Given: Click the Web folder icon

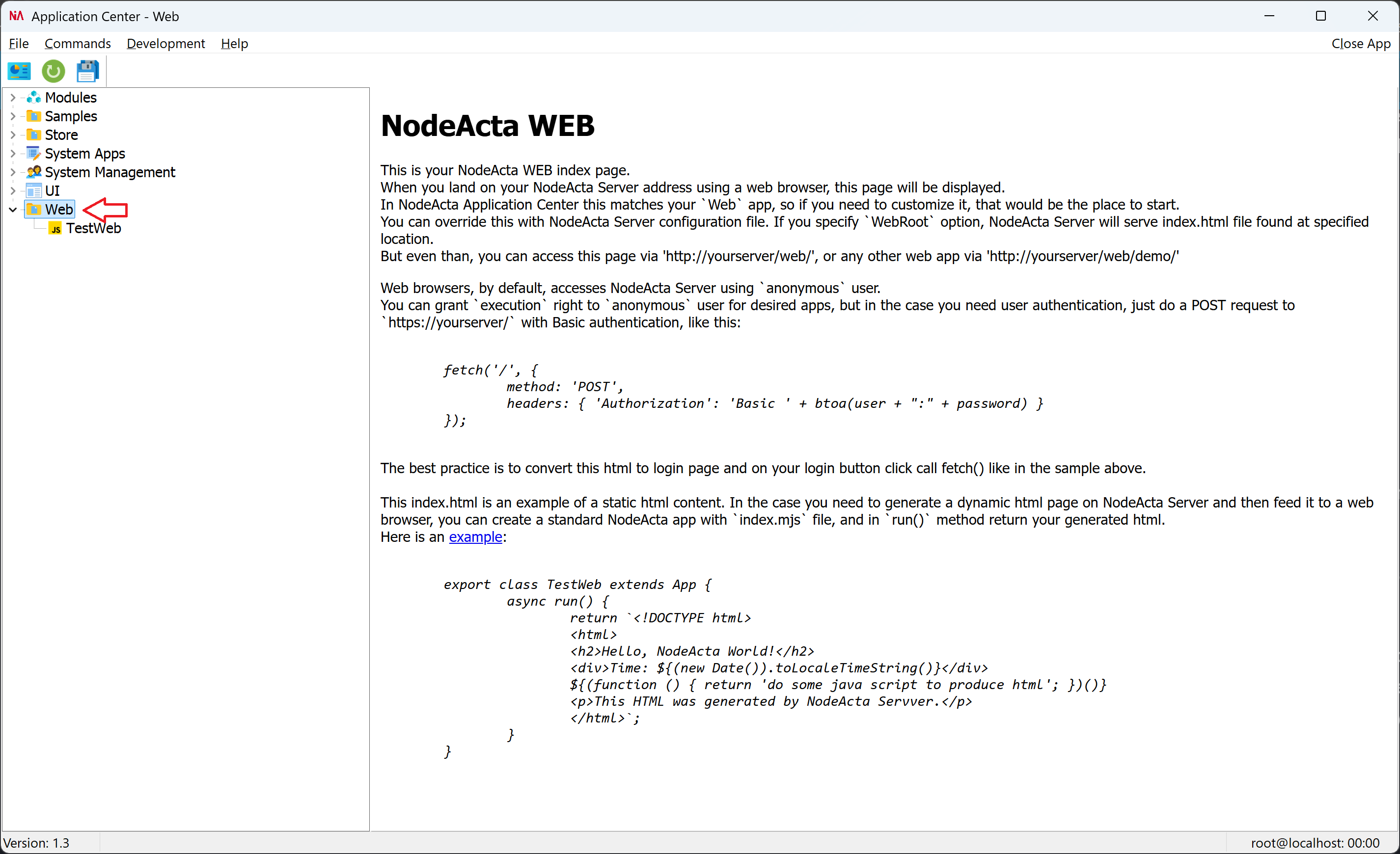Looking at the screenshot, I should 34,209.
